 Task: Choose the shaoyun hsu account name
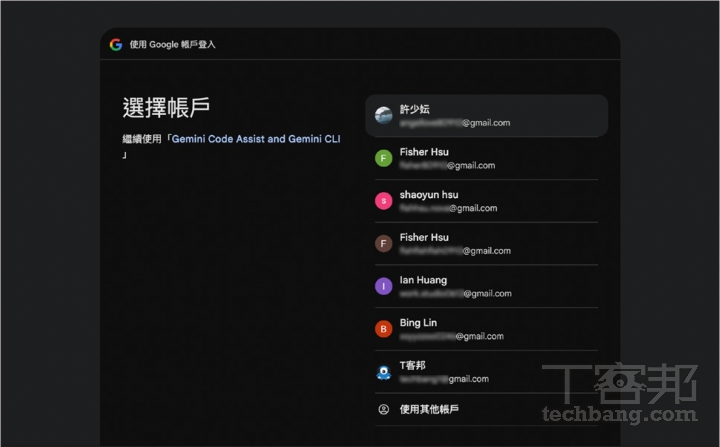429,195
